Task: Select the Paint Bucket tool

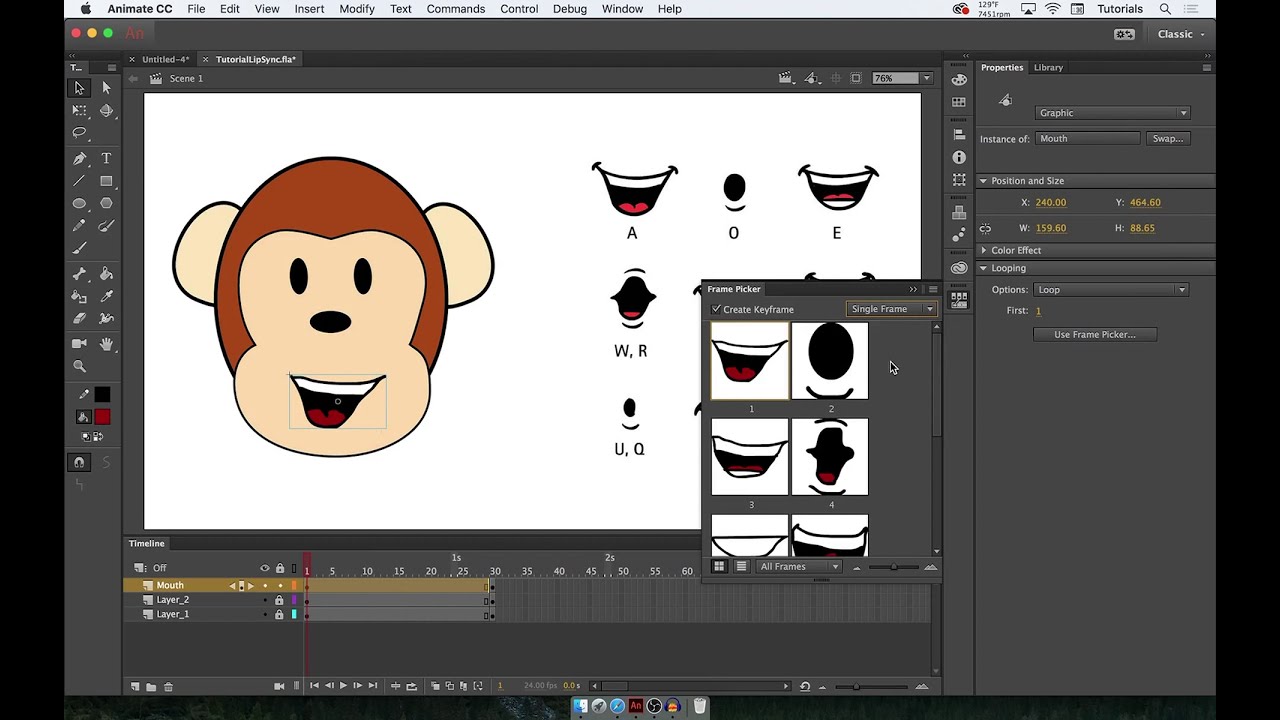Action: click(x=106, y=274)
